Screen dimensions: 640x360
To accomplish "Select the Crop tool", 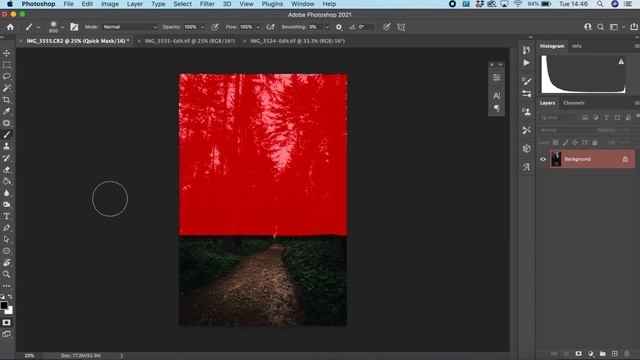I will pyautogui.click(x=7, y=100).
